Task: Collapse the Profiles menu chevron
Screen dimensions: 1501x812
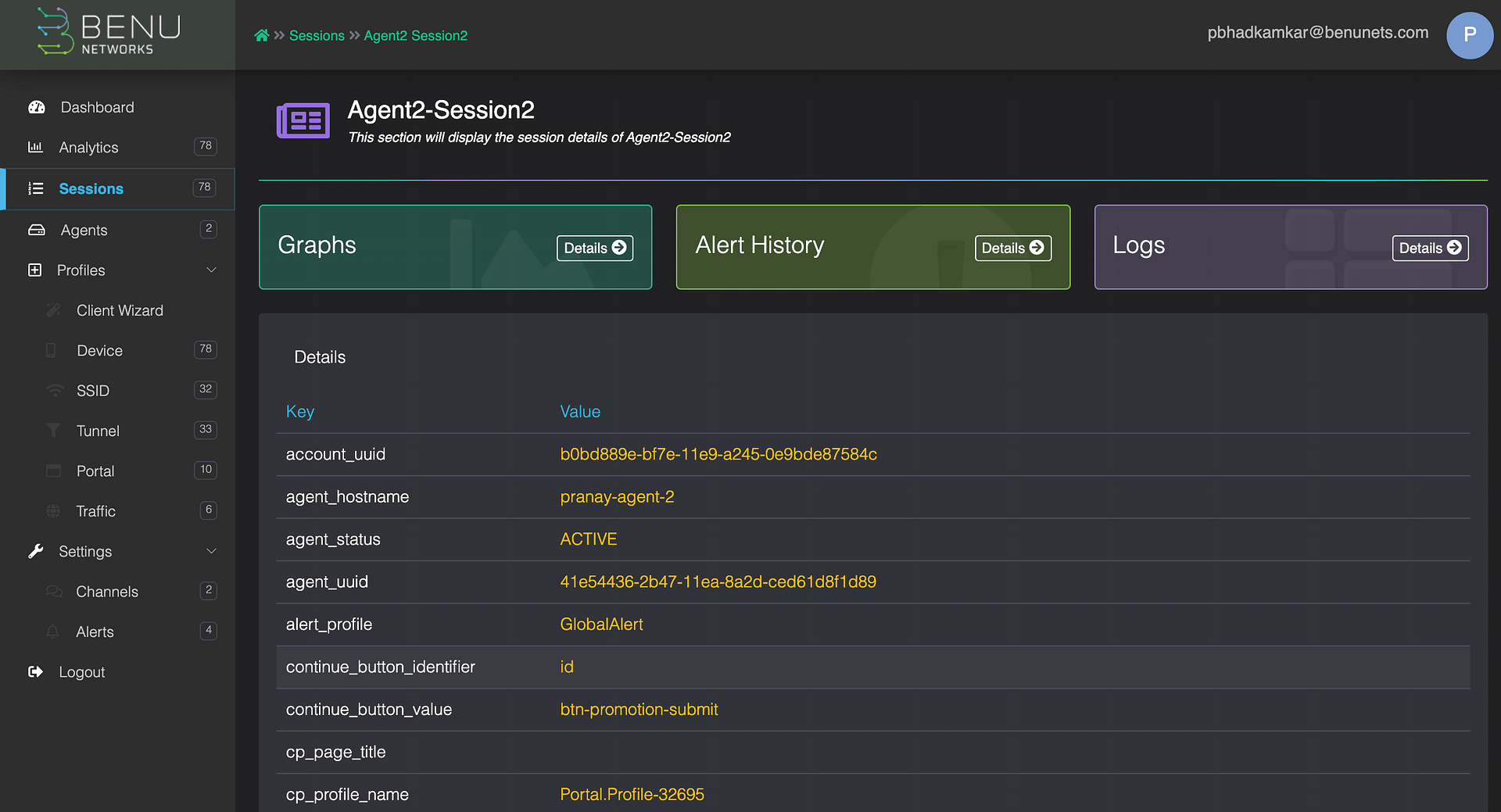Action: (211, 270)
